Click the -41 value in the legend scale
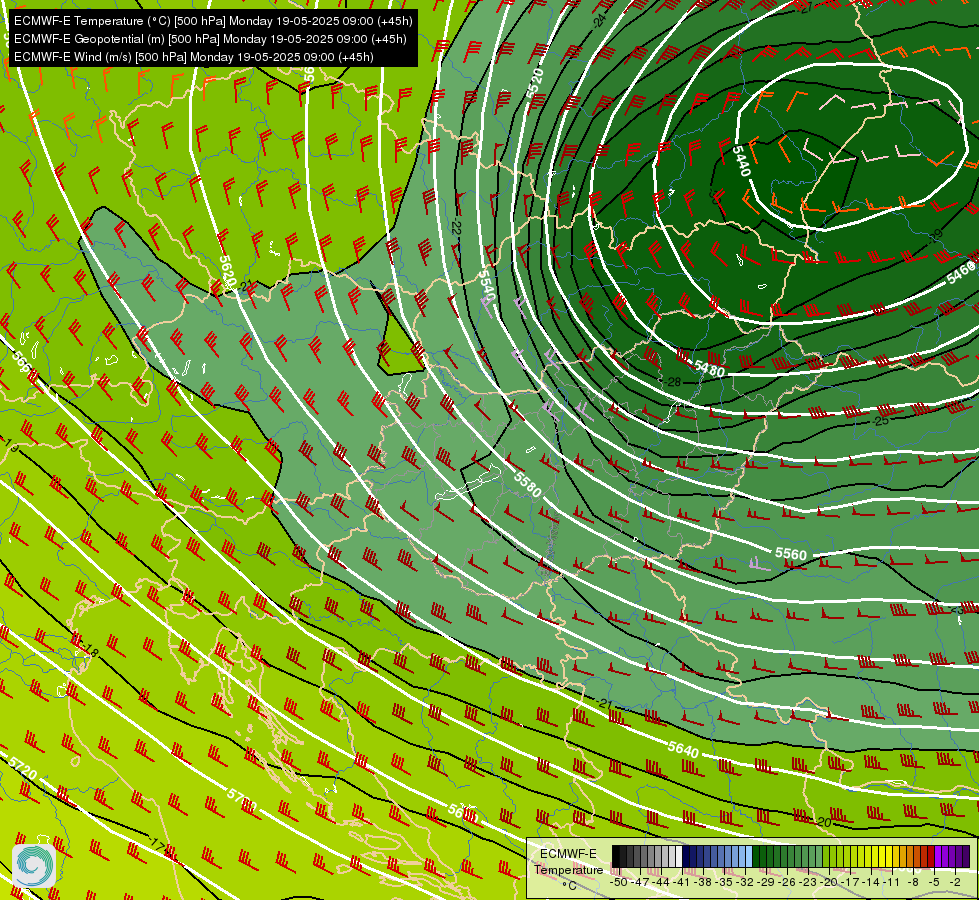 point(683,882)
